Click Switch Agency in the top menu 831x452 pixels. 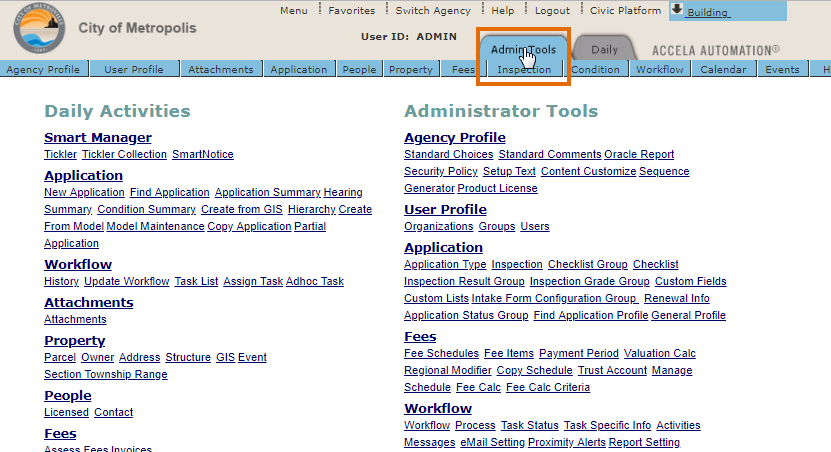tap(433, 11)
